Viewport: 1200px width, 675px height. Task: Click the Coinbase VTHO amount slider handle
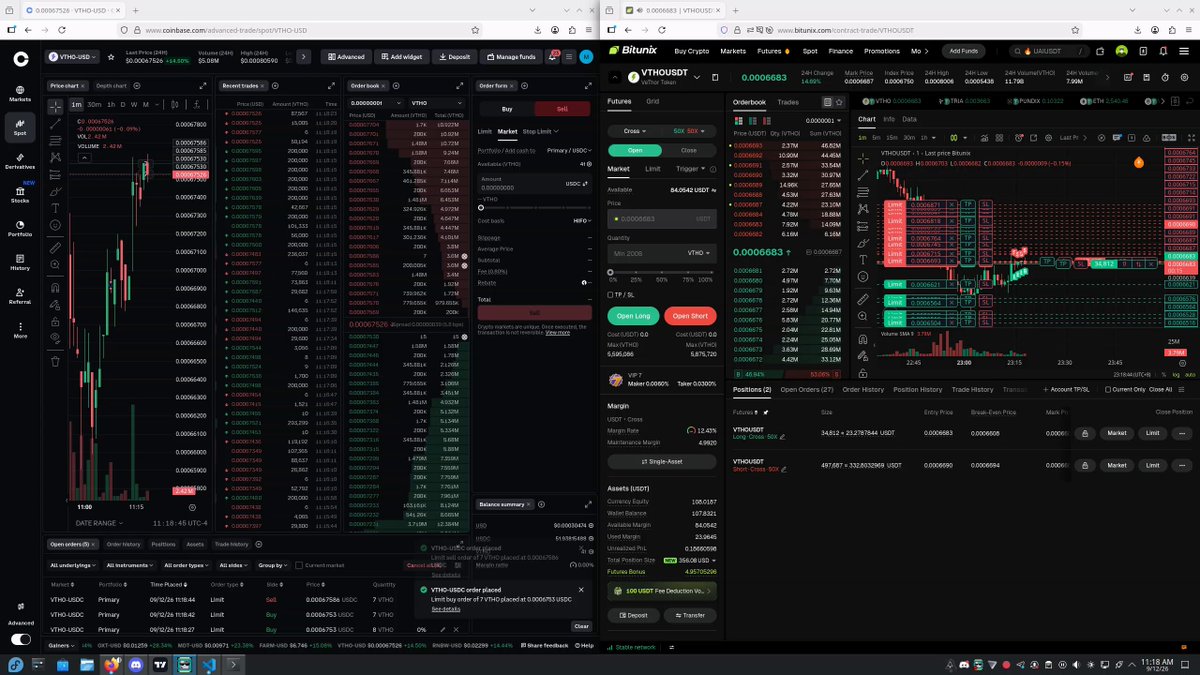481,209
